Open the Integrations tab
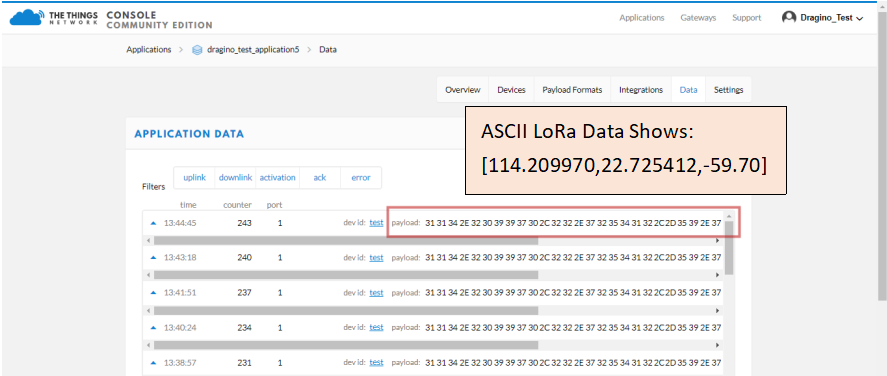Image resolution: width=887 pixels, height=376 pixels. [x=641, y=89]
